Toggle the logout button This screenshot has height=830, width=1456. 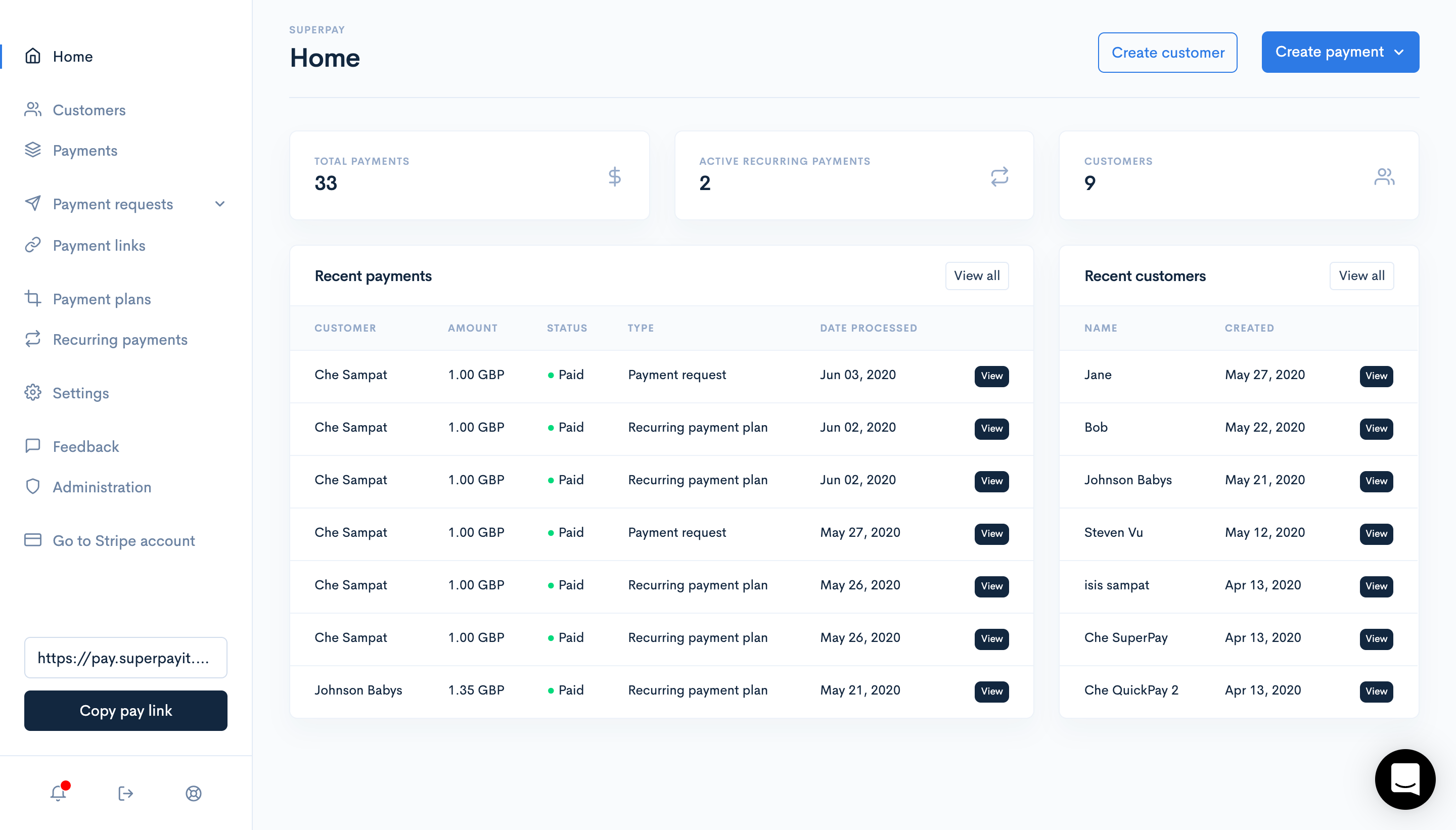coord(125,793)
